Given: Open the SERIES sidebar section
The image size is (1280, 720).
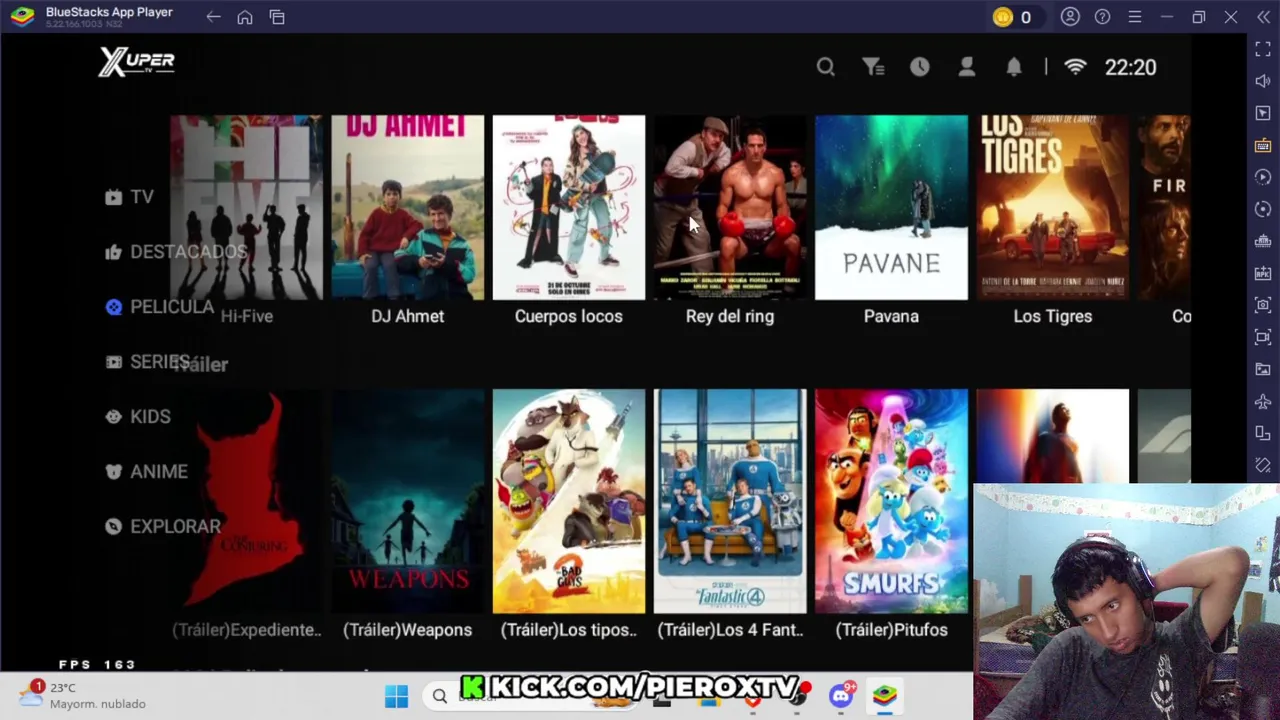Looking at the screenshot, I should tap(148, 362).
